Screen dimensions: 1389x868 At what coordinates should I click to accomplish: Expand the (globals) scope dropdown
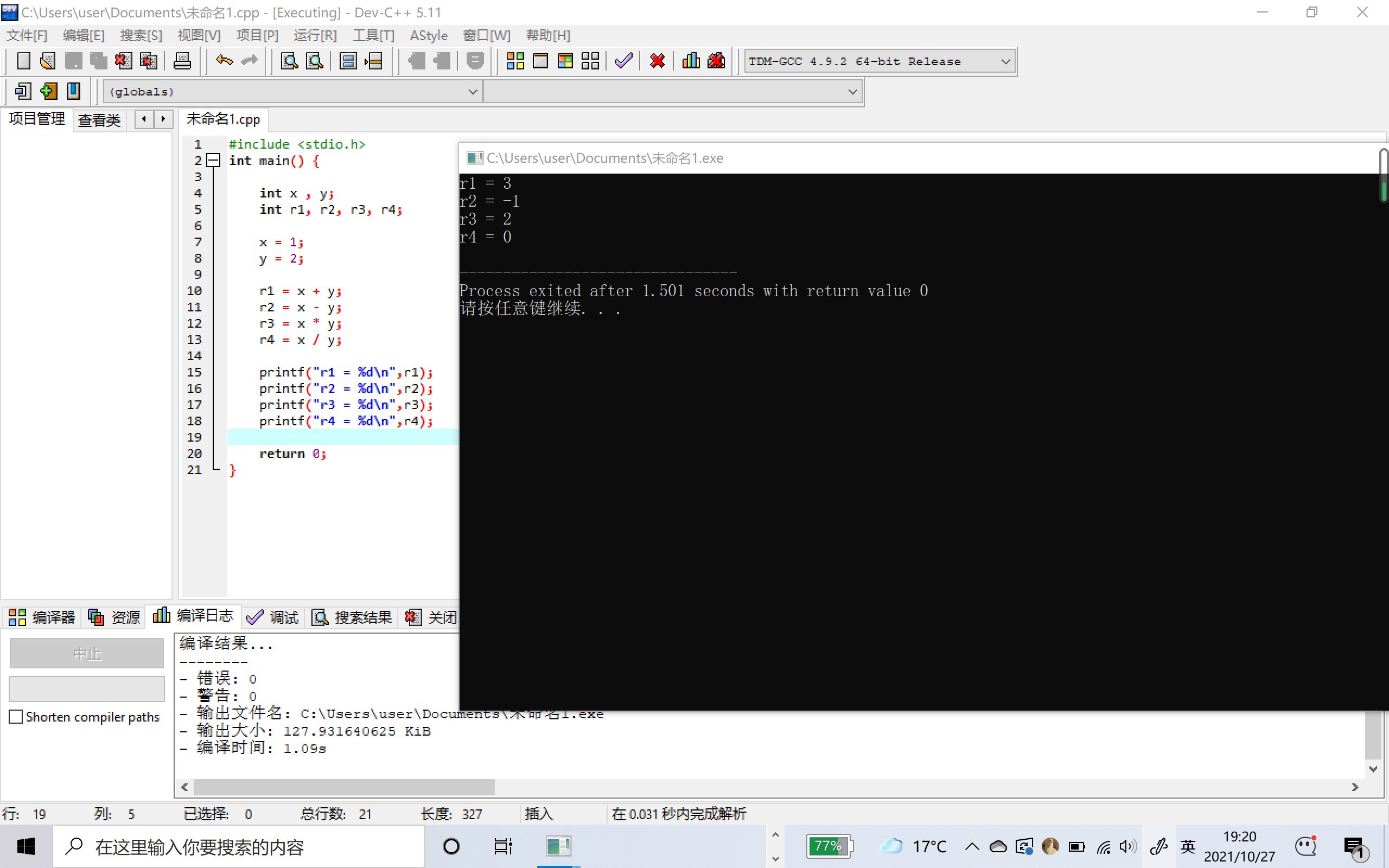click(x=473, y=92)
